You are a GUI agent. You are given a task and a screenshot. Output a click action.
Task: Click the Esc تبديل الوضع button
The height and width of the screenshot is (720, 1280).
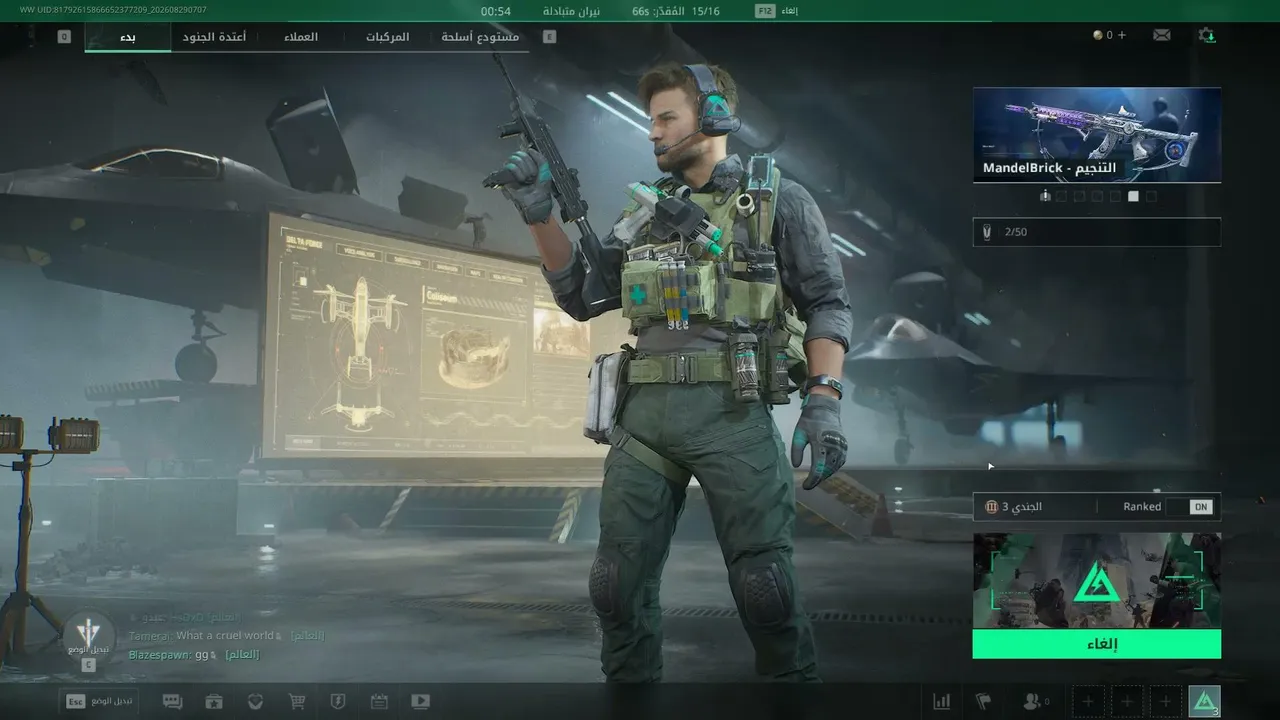click(x=98, y=701)
